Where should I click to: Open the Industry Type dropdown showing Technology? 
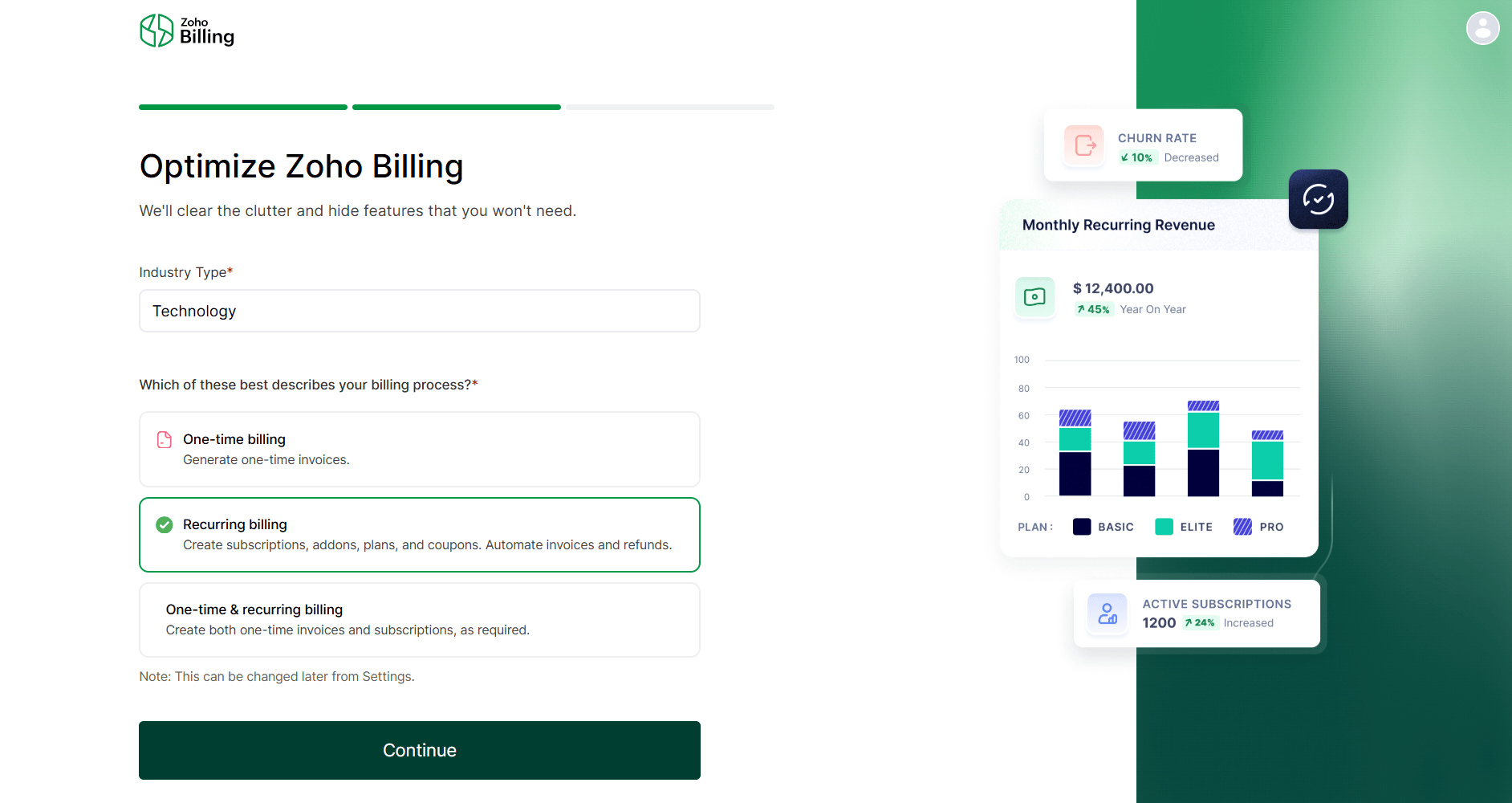coord(420,311)
